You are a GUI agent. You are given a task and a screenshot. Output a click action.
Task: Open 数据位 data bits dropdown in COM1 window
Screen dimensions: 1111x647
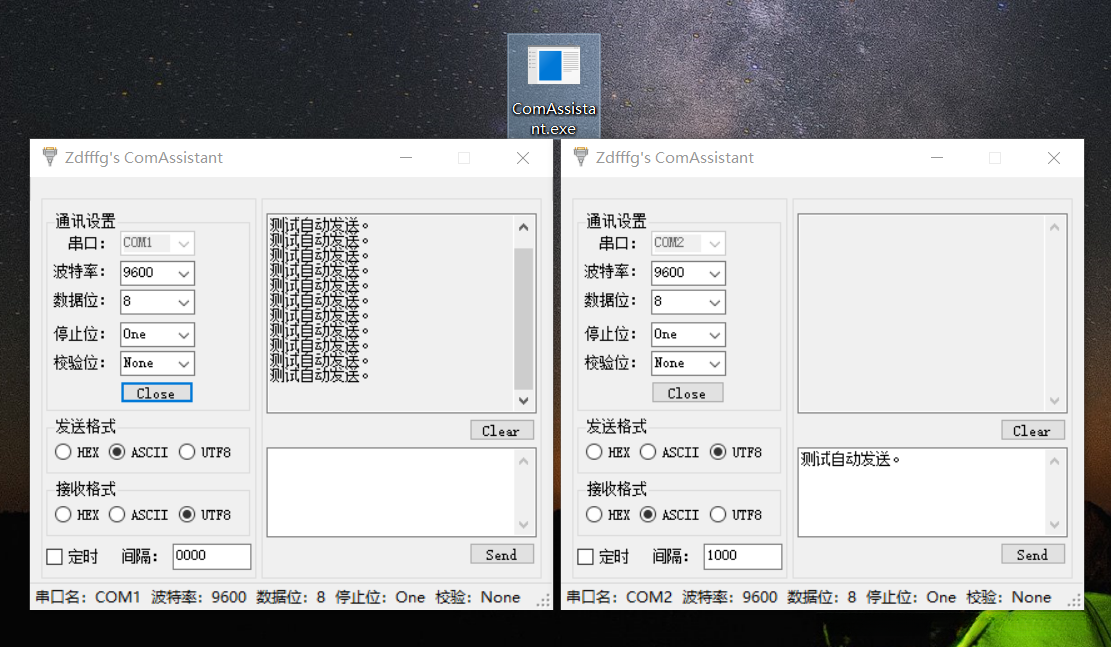[157, 302]
